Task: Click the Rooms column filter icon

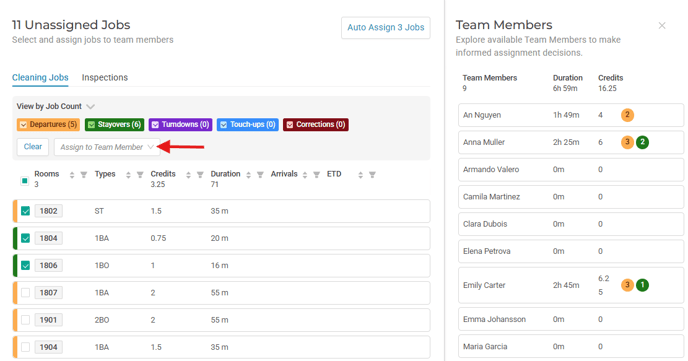Action: tap(83, 175)
